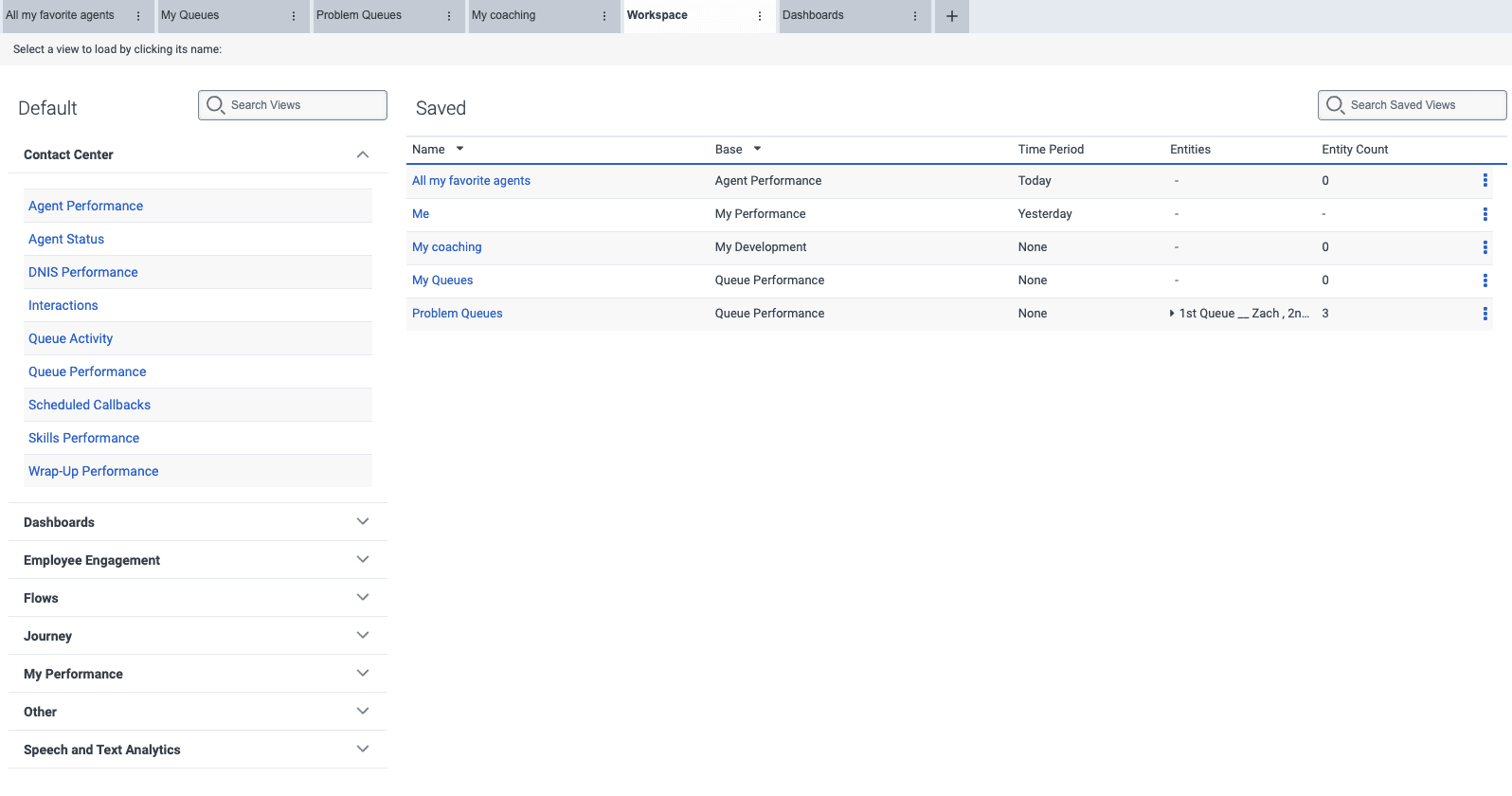This screenshot has width=1512, height=796.
Task: Expand the Speech and Text Analytics section
Action: [362, 750]
